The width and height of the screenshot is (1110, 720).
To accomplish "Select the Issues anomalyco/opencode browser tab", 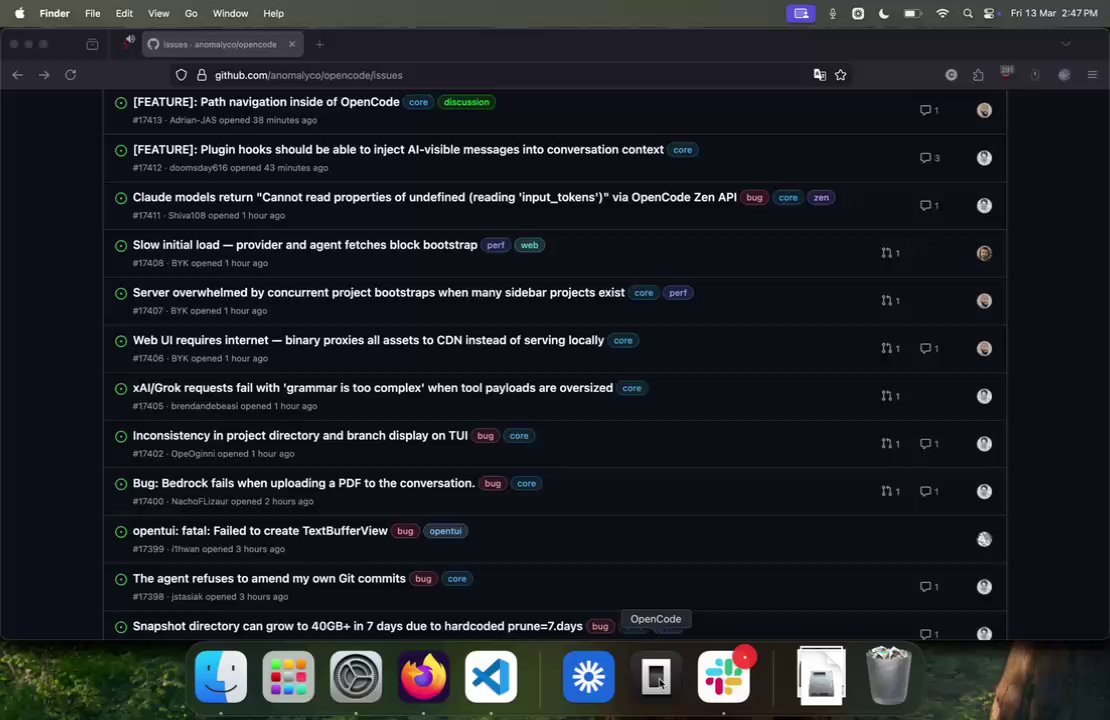I will point(222,44).
